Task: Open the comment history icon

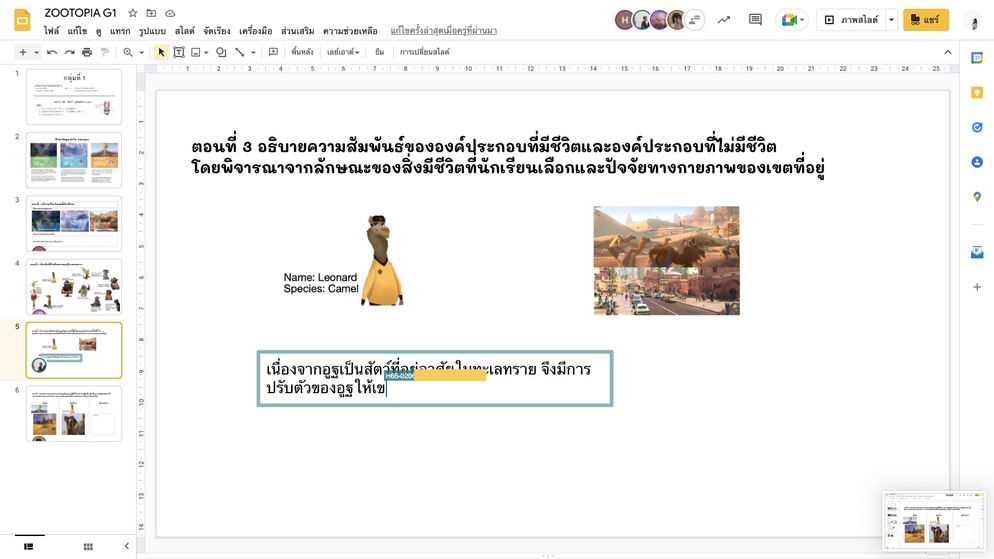Action: pos(755,20)
